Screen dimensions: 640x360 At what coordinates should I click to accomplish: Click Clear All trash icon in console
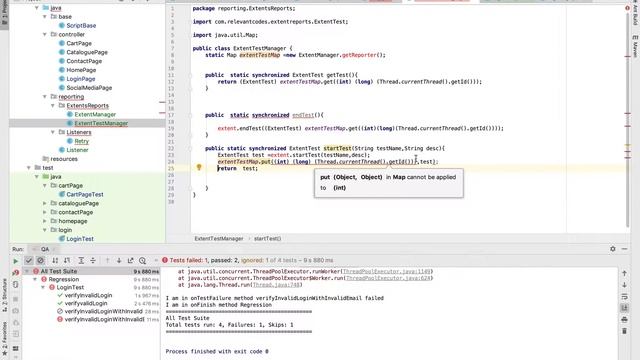pyautogui.click(x=624, y=331)
